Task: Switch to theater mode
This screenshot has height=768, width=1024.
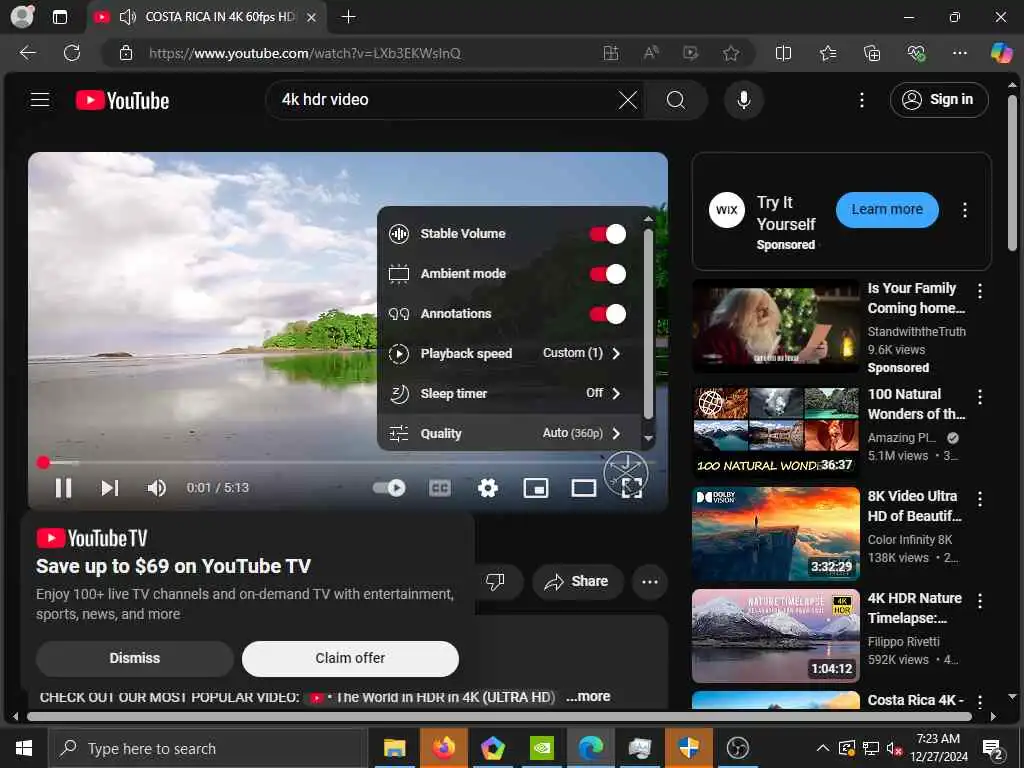Action: tap(583, 488)
